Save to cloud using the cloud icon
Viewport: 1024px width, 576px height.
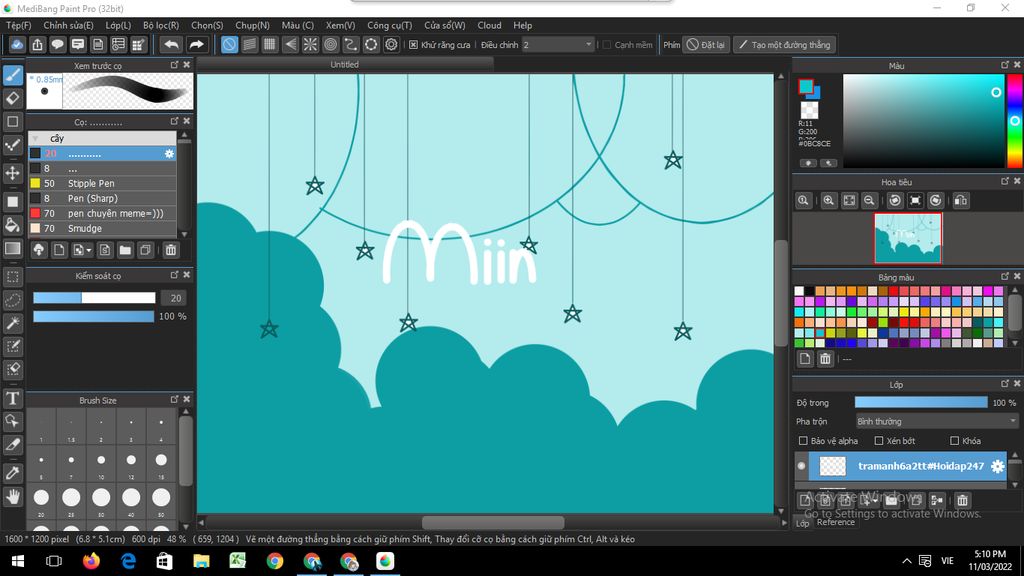click(17, 44)
